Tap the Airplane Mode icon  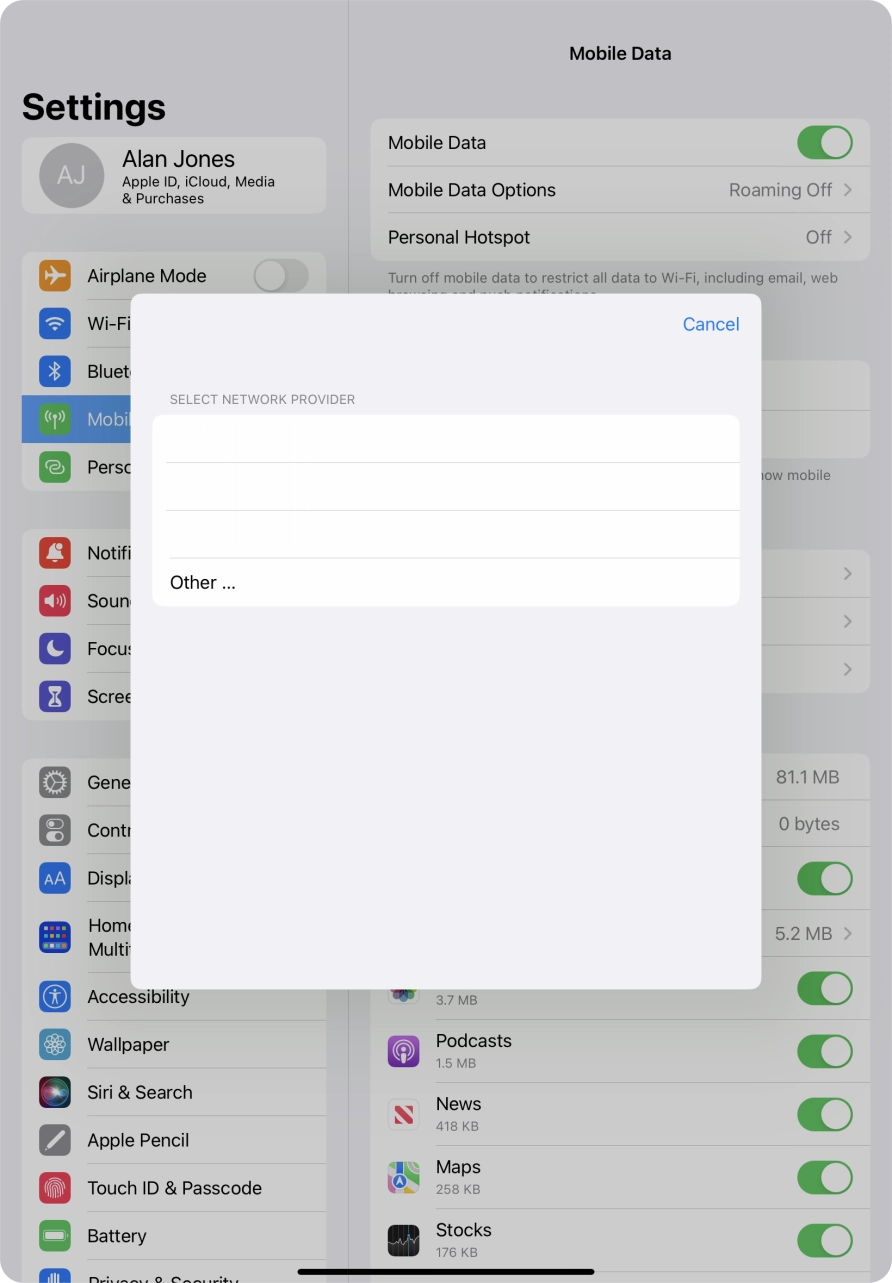[x=55, y=276]
